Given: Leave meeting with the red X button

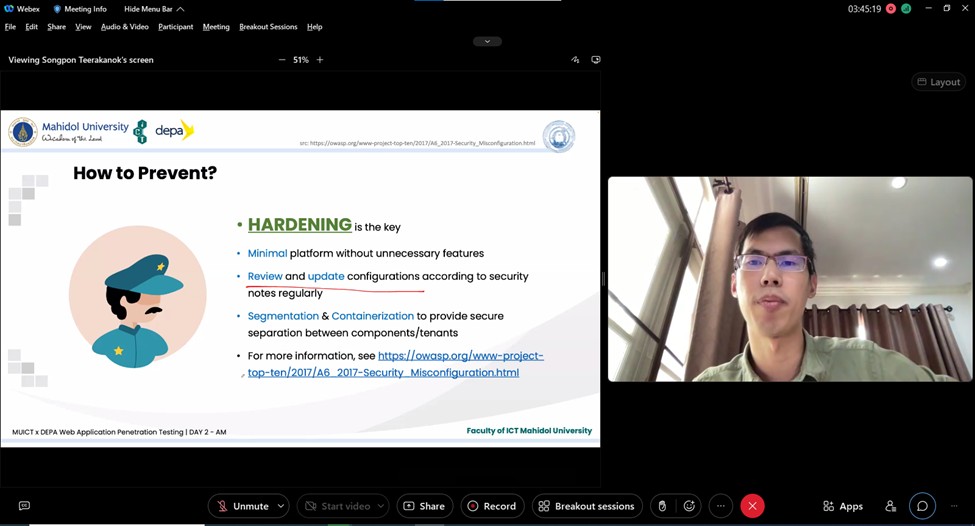Looking at the screenshot, I should tap(752, 506).
